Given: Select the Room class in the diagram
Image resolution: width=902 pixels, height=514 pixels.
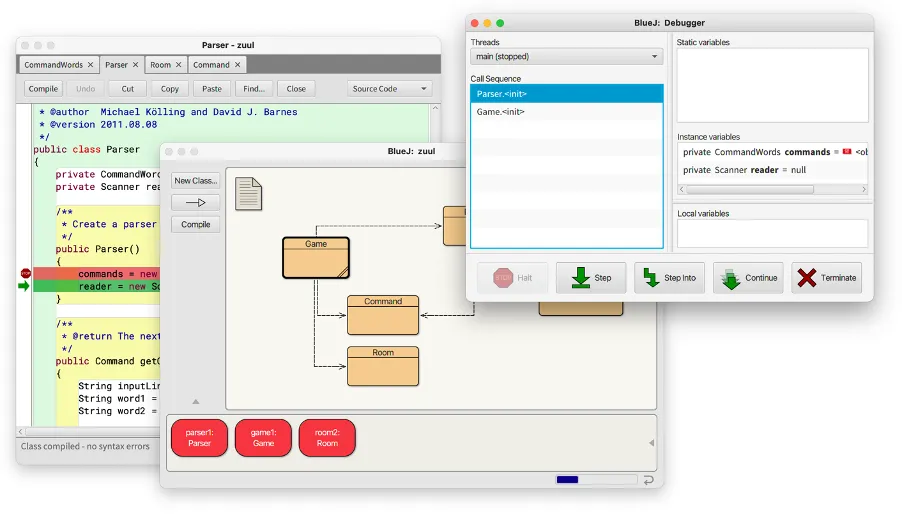Looking at the screenshot, I should (383, 366).
